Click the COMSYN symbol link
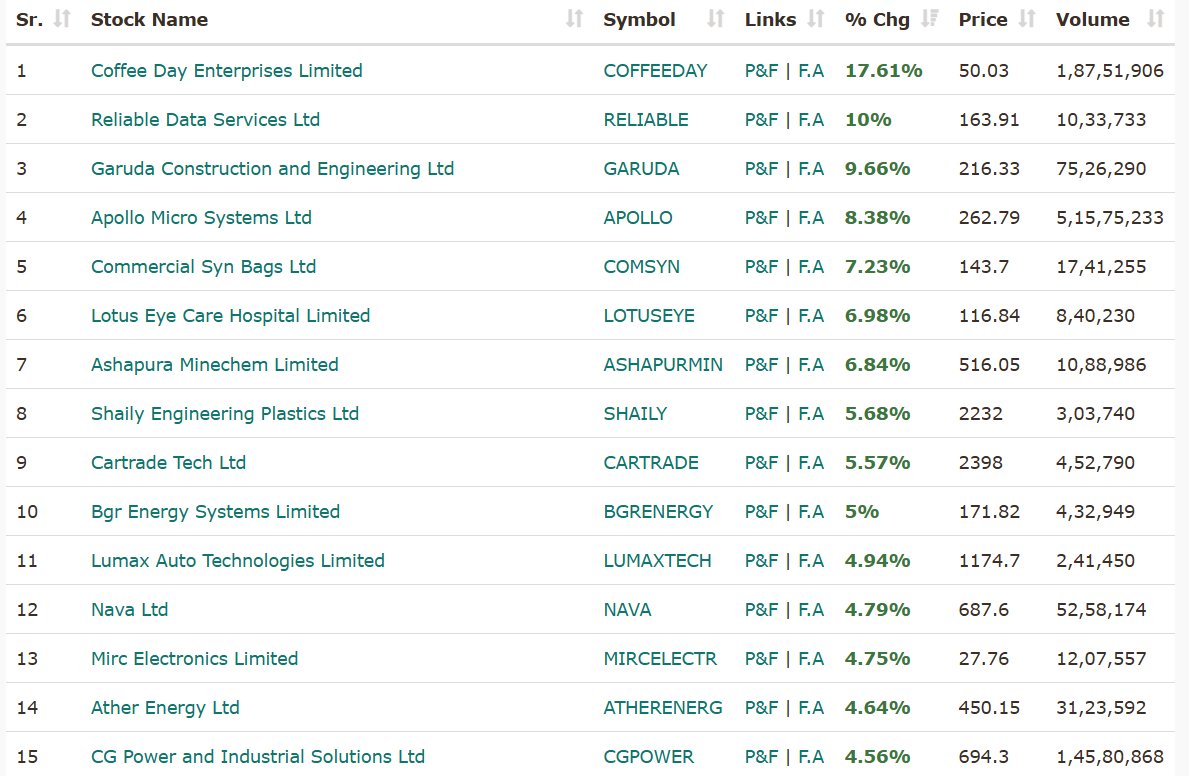The image size is (1189, 776). pos(642,267)
